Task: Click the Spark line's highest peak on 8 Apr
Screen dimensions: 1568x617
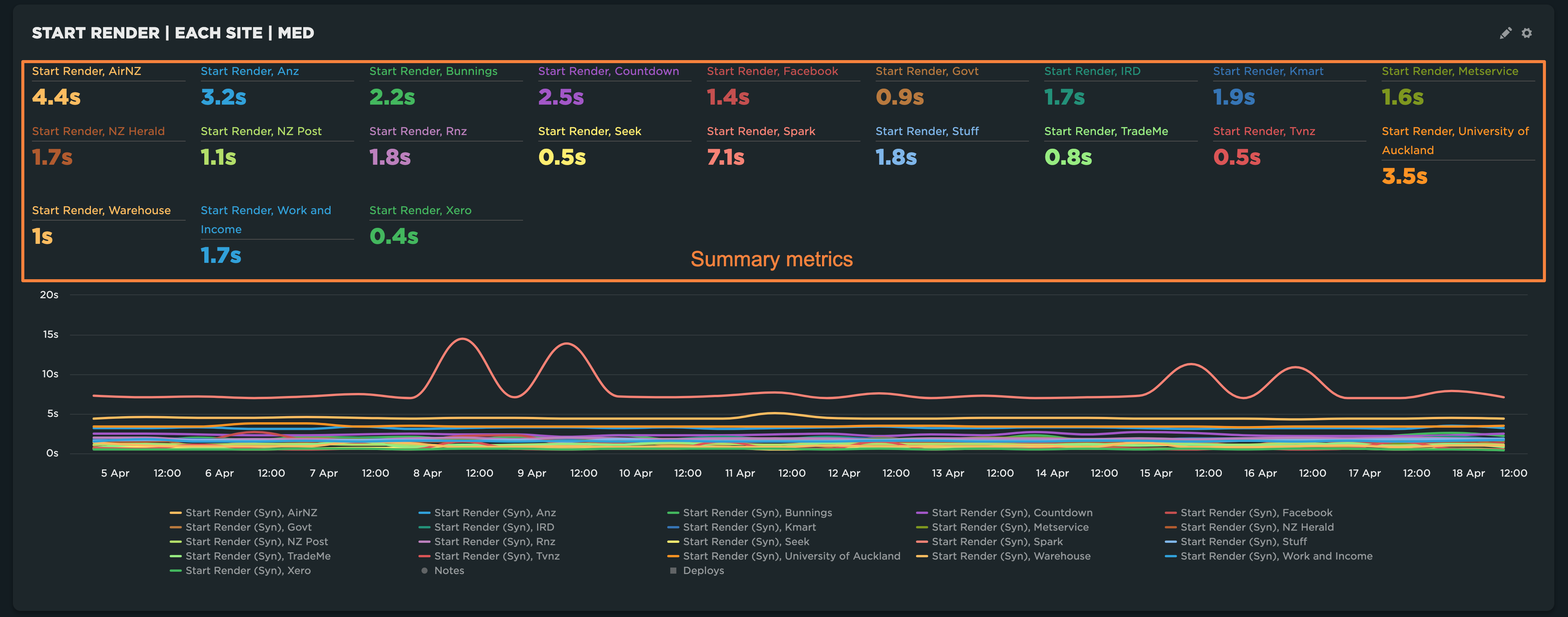Action: (x=463, y=339)
